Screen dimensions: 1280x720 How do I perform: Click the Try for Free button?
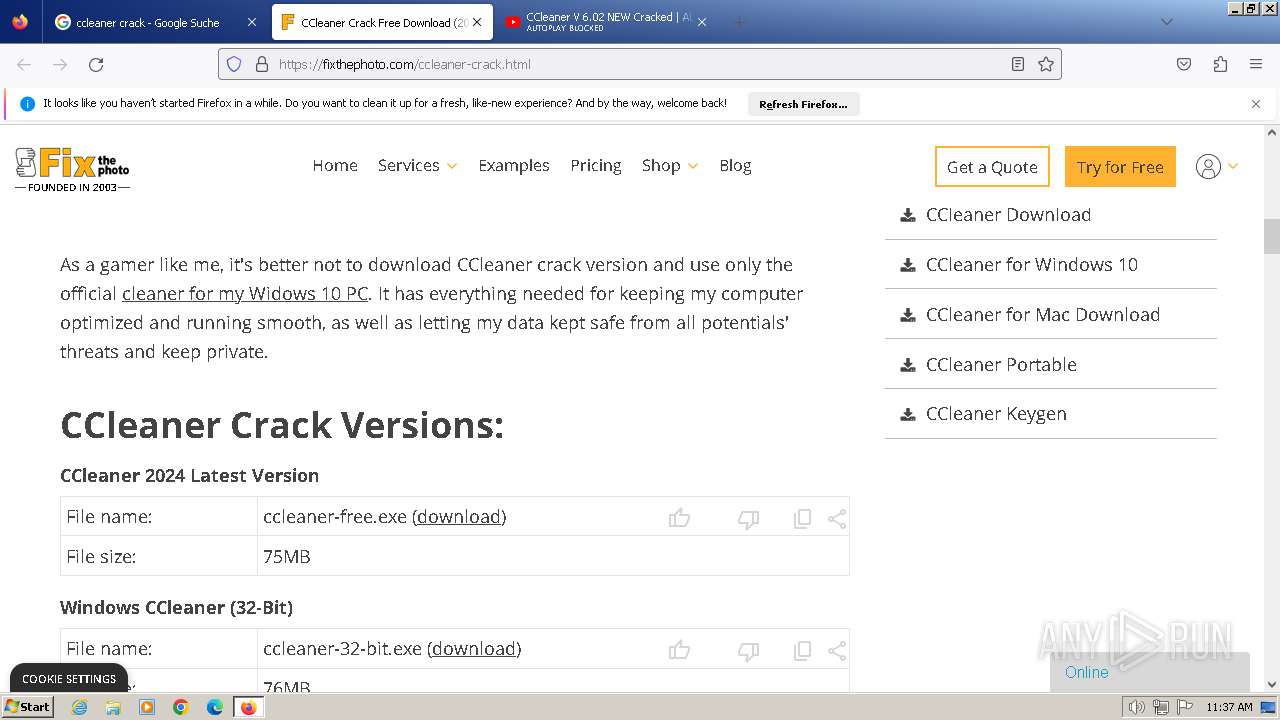(x=1120, y=167)
